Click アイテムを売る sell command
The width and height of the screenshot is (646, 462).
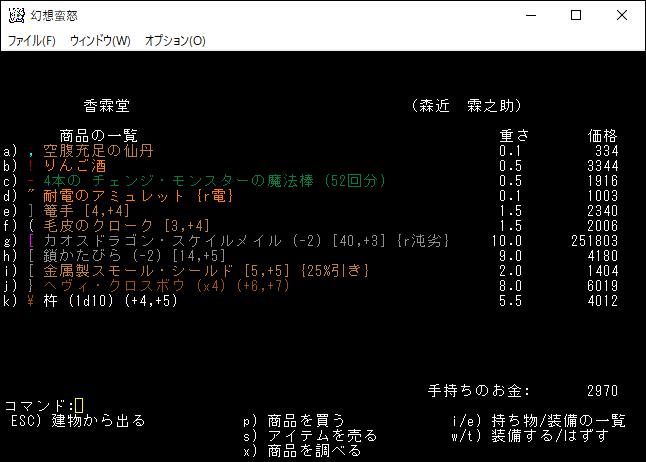click(318, 435)
